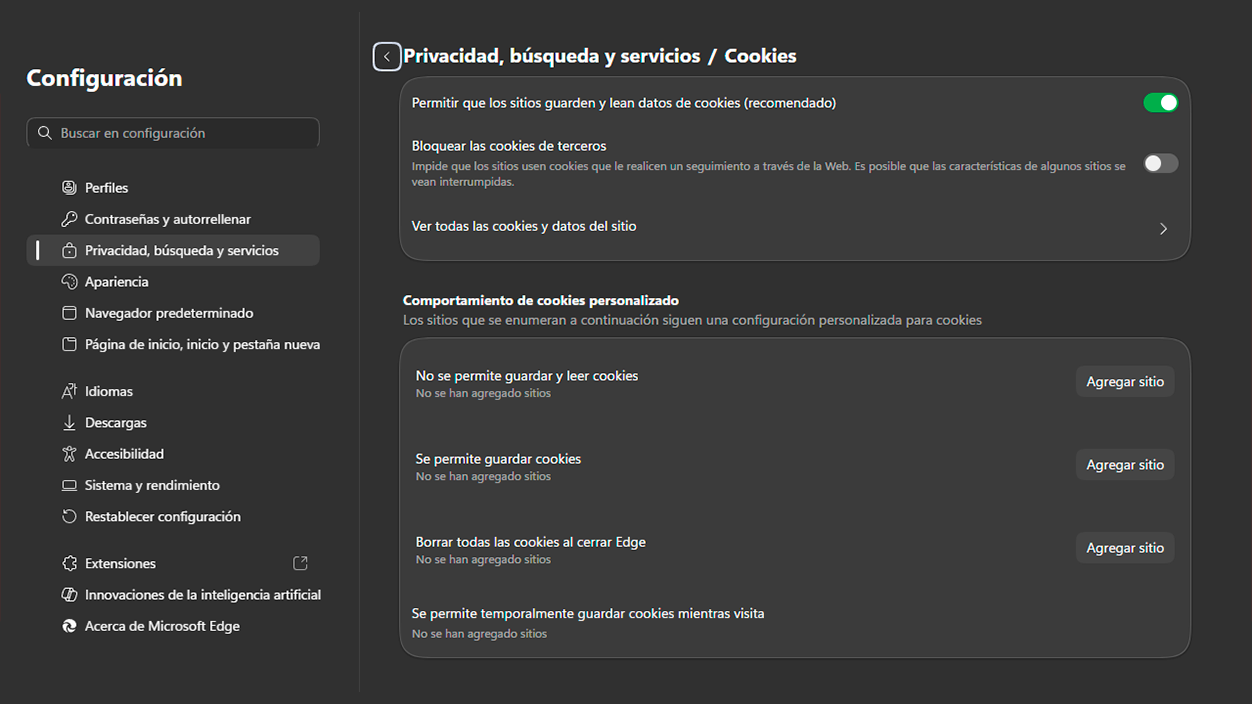Select the Perfiles sidebar icon
The image size is (1252, 704).
pyautogui.click(x=69, y=187)
